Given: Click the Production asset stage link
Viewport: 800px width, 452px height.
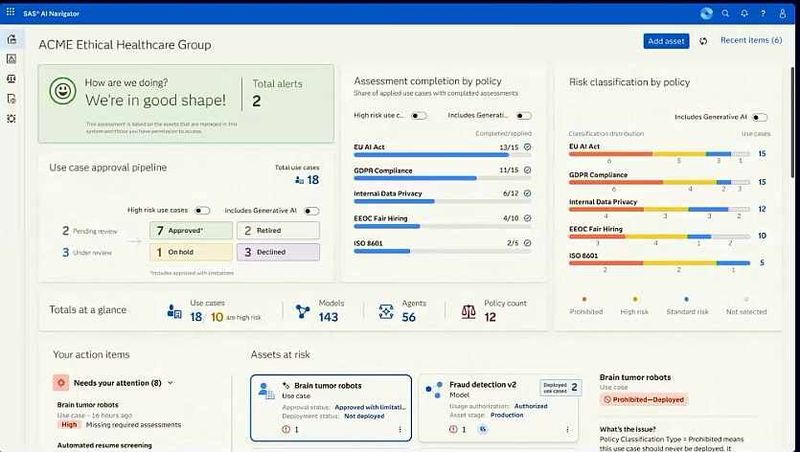Looking at the screenshot, I should coord(507,415).
